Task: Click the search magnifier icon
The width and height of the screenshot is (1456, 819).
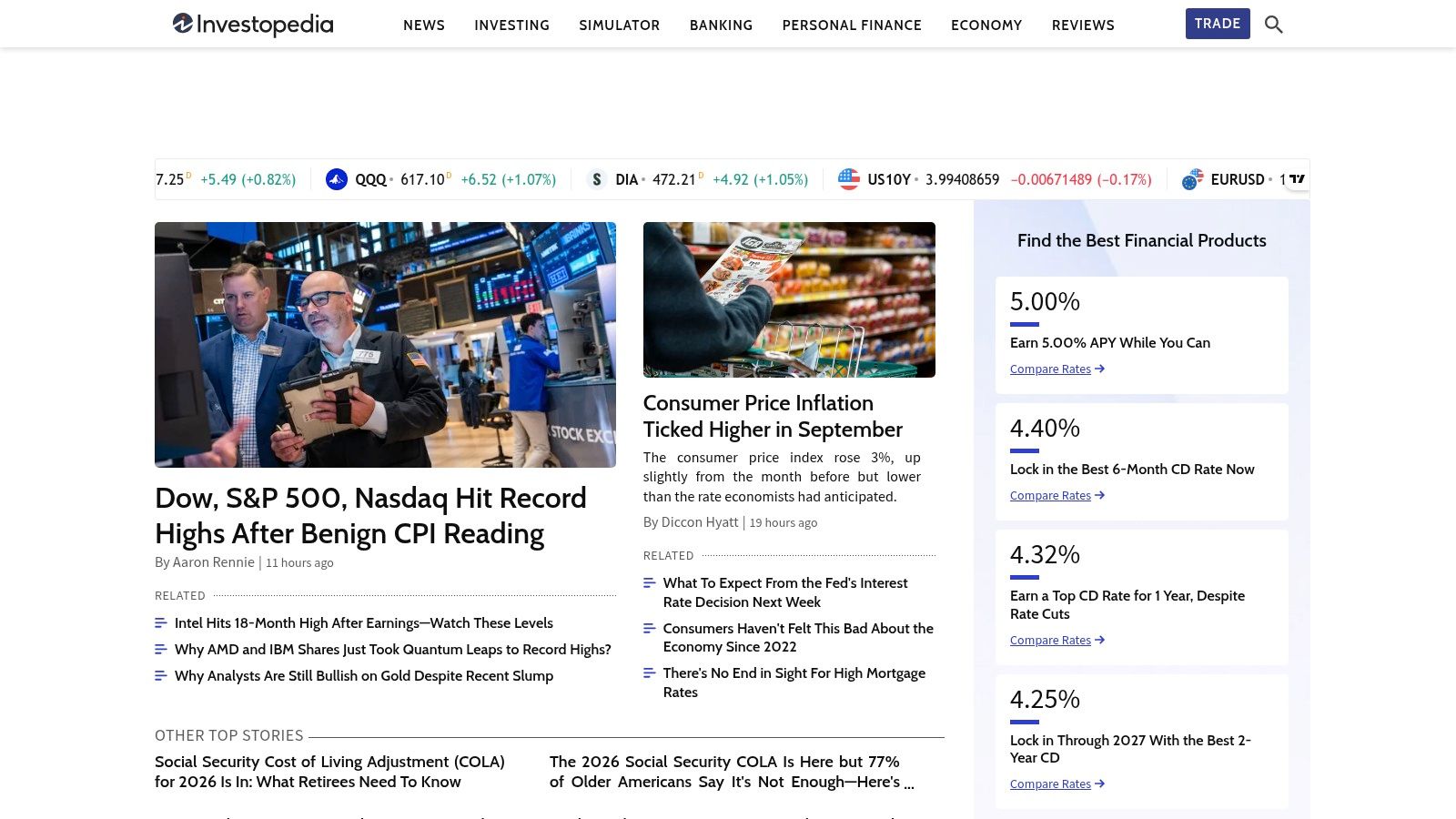Action: click(x=1273, y=25)
